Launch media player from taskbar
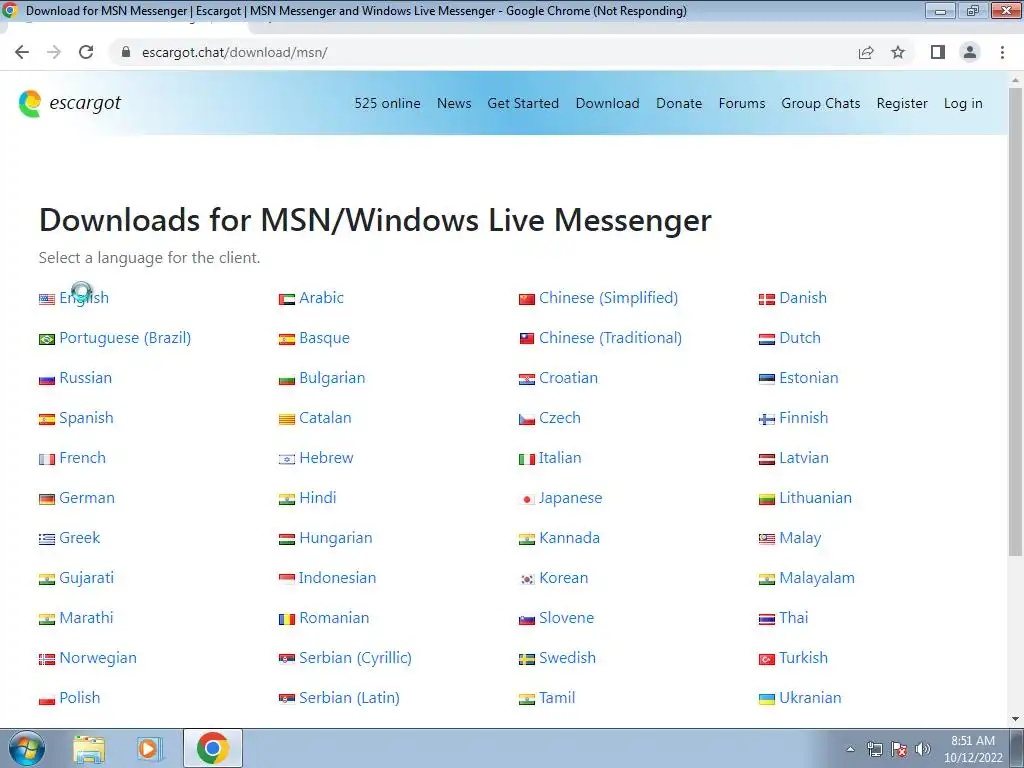 coord(150,748)
